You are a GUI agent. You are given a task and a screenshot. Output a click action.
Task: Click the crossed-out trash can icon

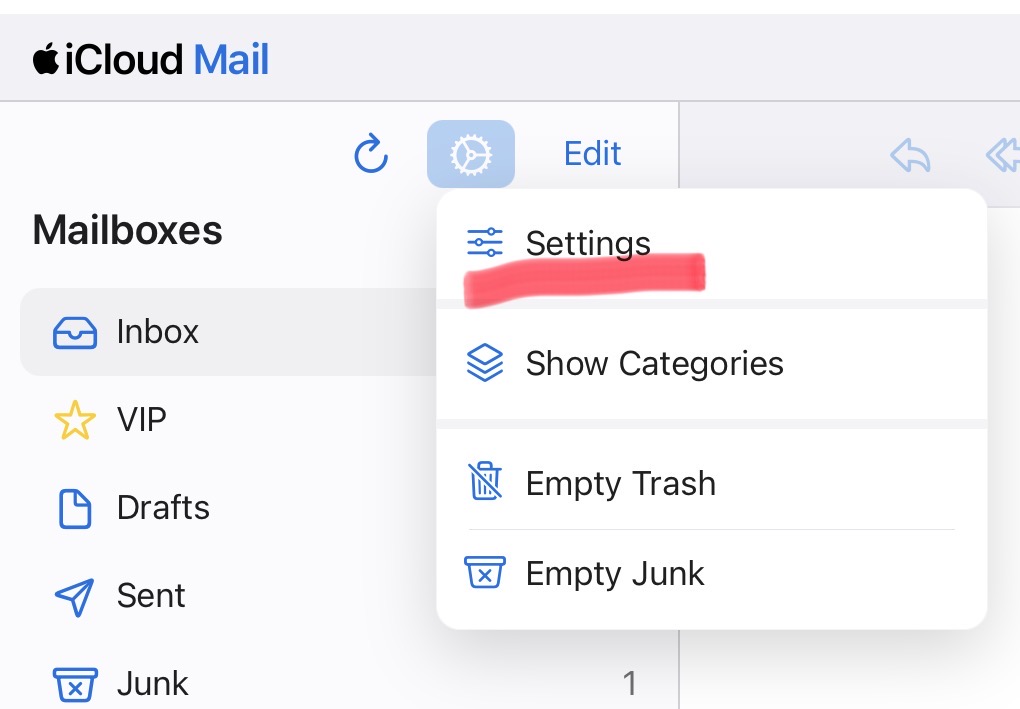(485, 481)
